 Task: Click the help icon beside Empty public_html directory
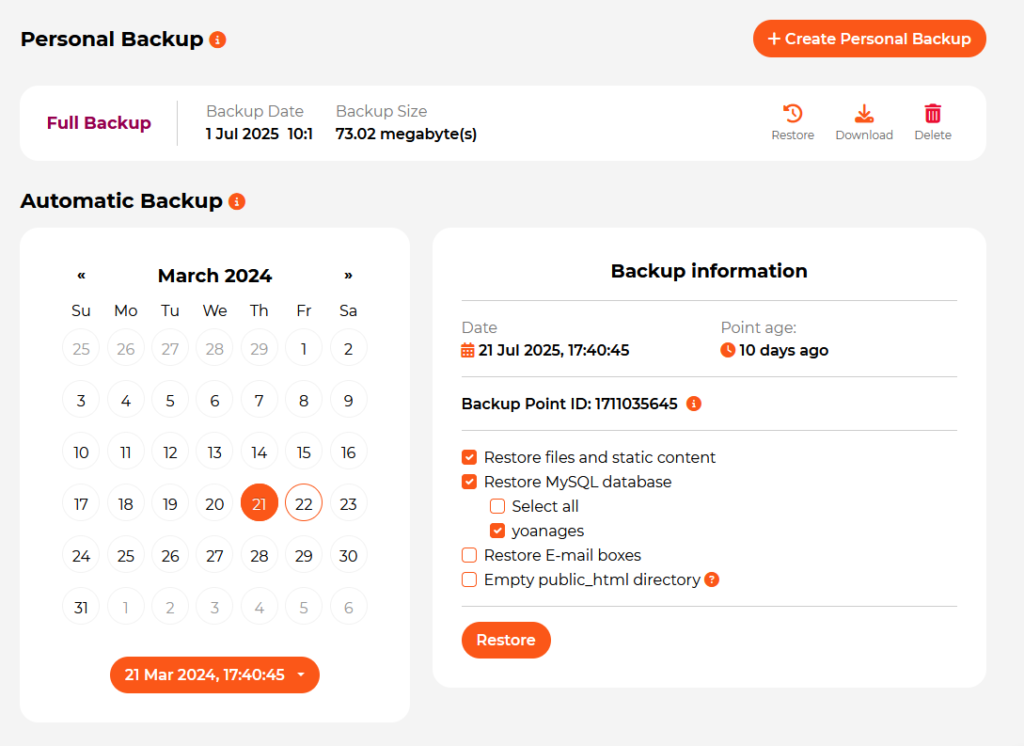coord(712,580)
